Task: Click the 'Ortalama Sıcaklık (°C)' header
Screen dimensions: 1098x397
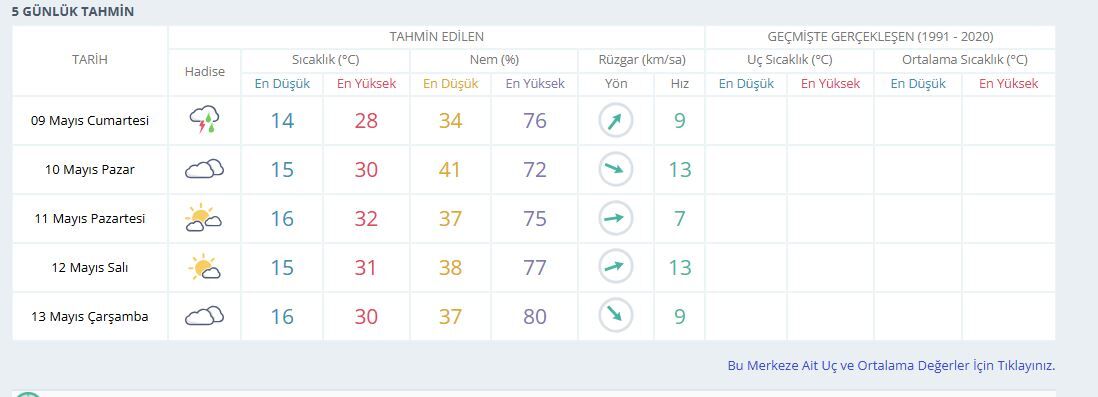Action: pos(964,60)
